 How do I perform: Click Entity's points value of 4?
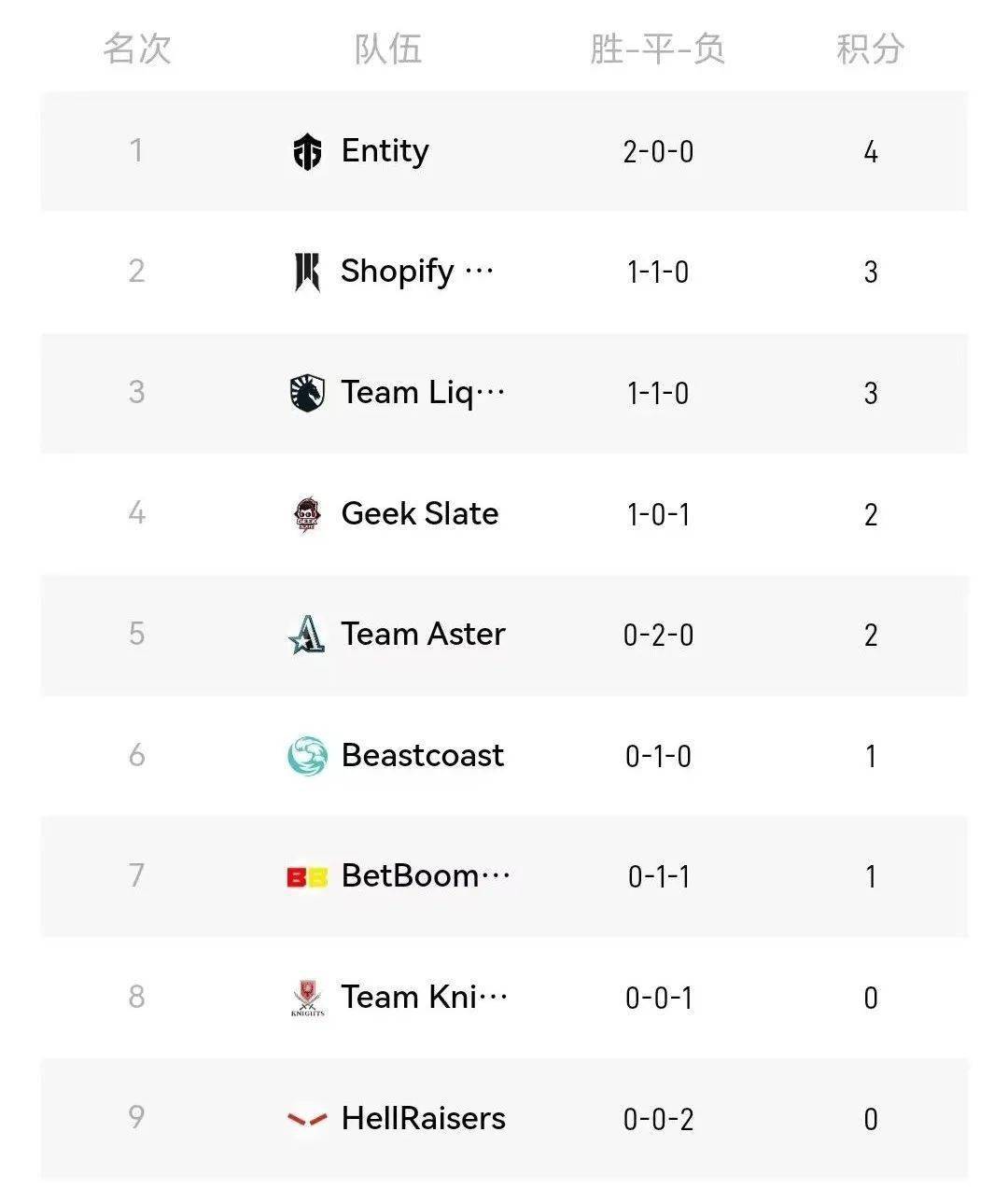(x=870, y=152)
